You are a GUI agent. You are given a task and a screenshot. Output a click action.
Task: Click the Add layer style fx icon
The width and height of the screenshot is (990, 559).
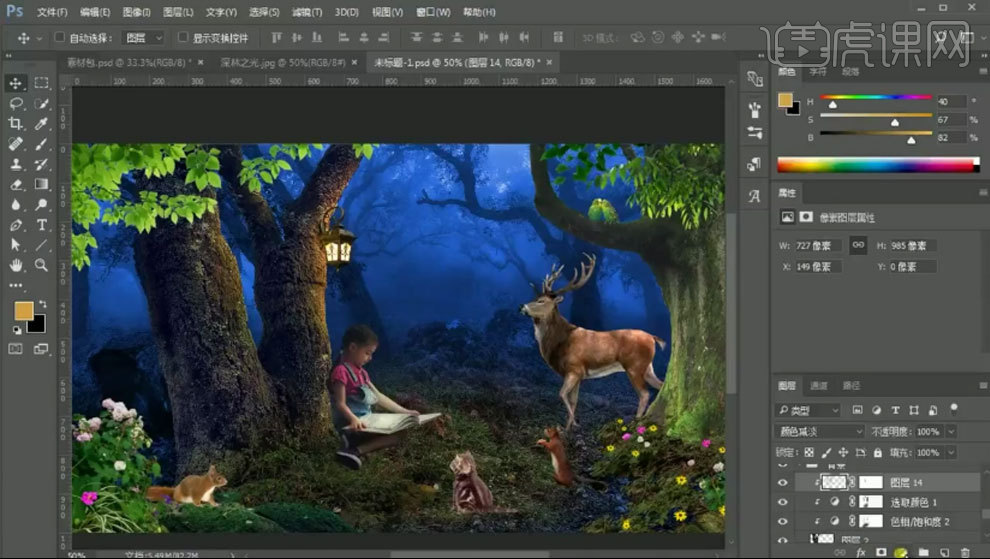(861, 552)
